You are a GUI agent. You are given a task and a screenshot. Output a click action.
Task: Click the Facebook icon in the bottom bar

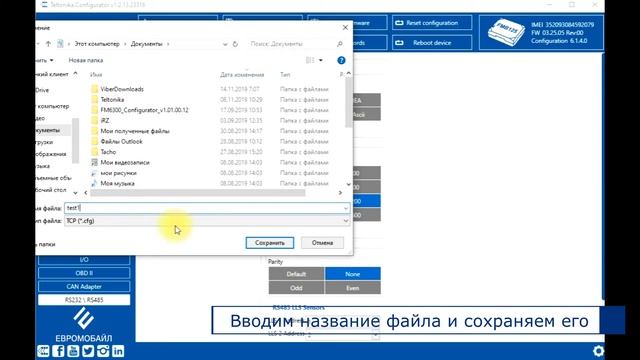pyautogui.click(x=58, y=351)
